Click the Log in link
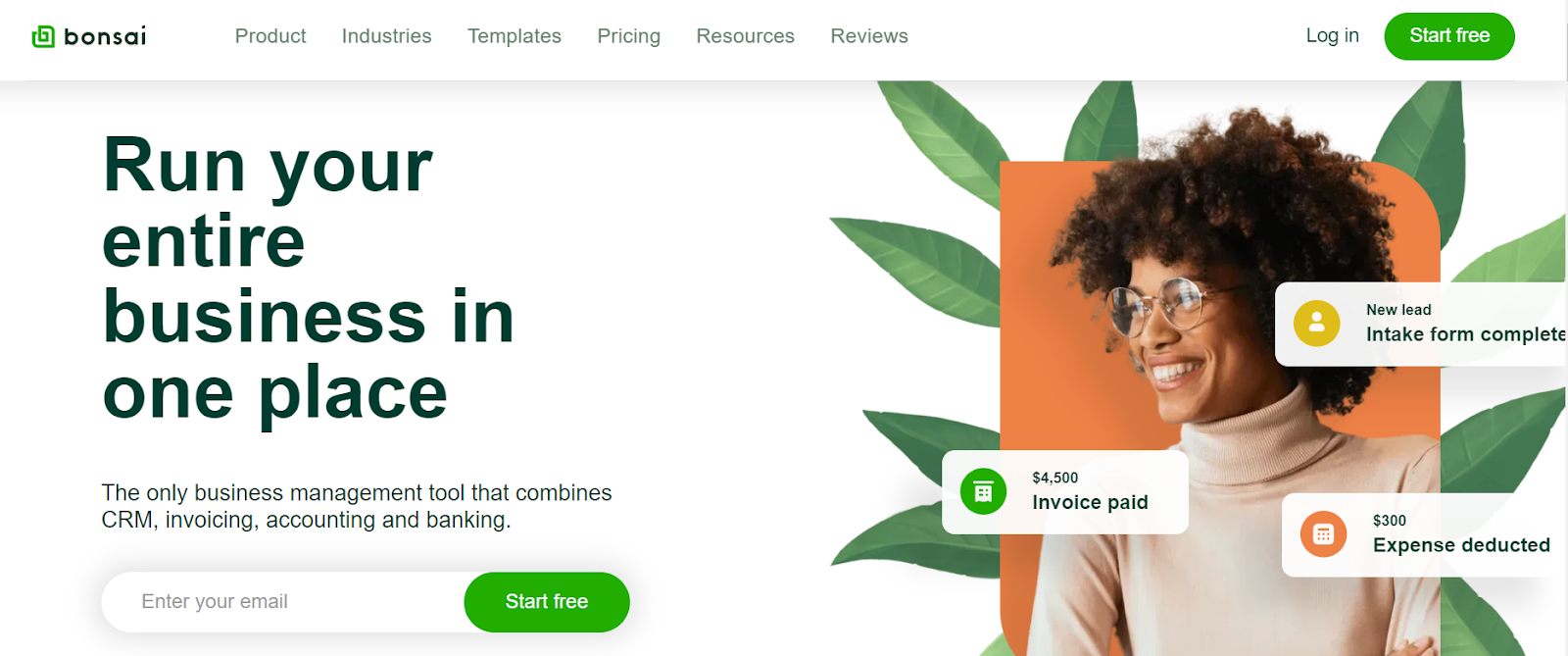 [x=1332, y=35]
